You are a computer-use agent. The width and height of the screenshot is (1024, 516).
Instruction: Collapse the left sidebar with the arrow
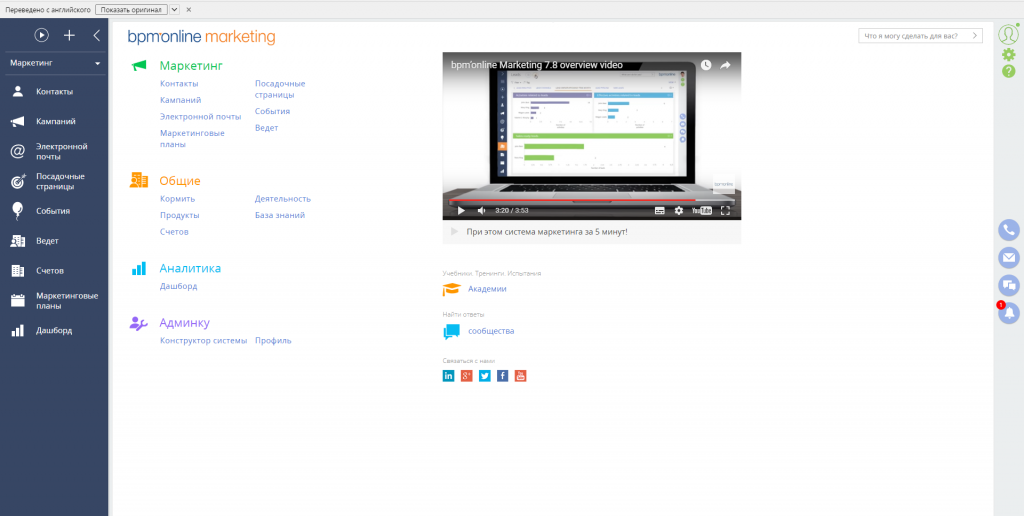click(97, 35)
